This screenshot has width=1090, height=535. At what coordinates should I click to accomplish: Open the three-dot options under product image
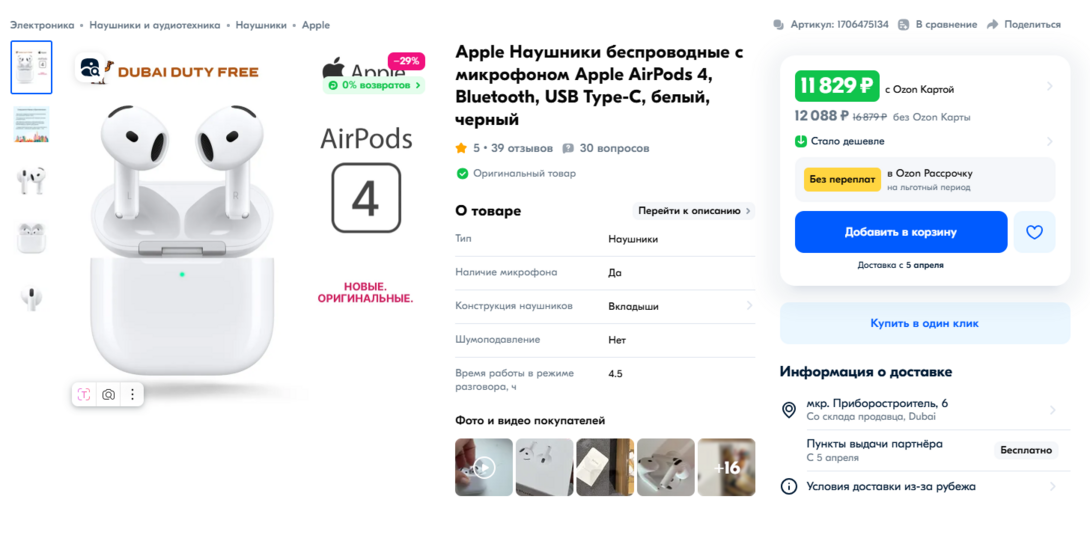pyautogui.click(x=132, y=395)
